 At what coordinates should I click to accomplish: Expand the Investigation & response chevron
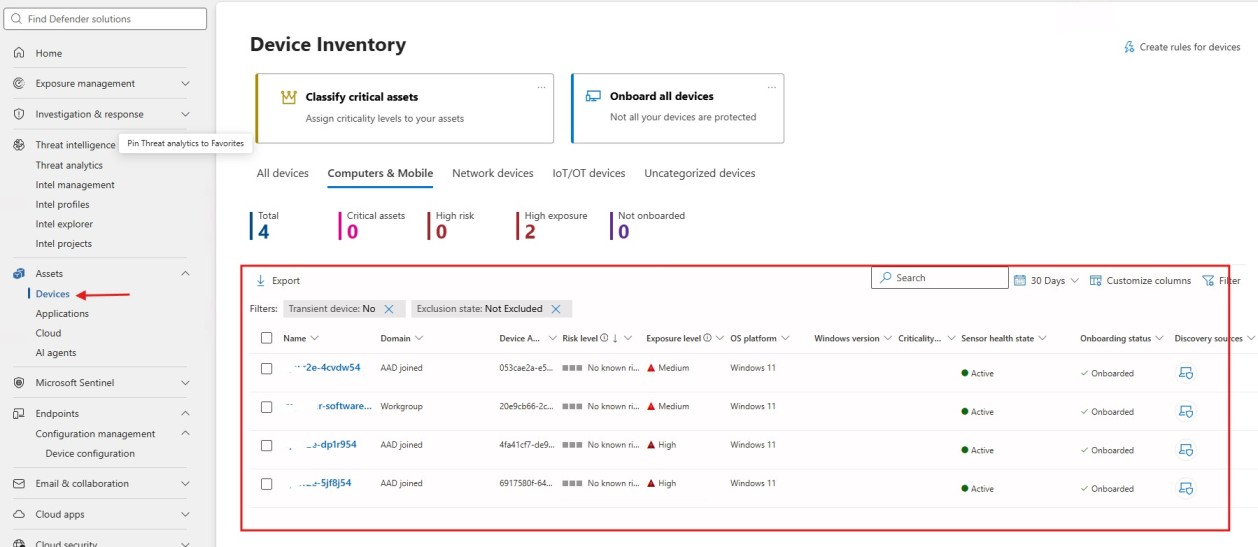coord(185,114)
